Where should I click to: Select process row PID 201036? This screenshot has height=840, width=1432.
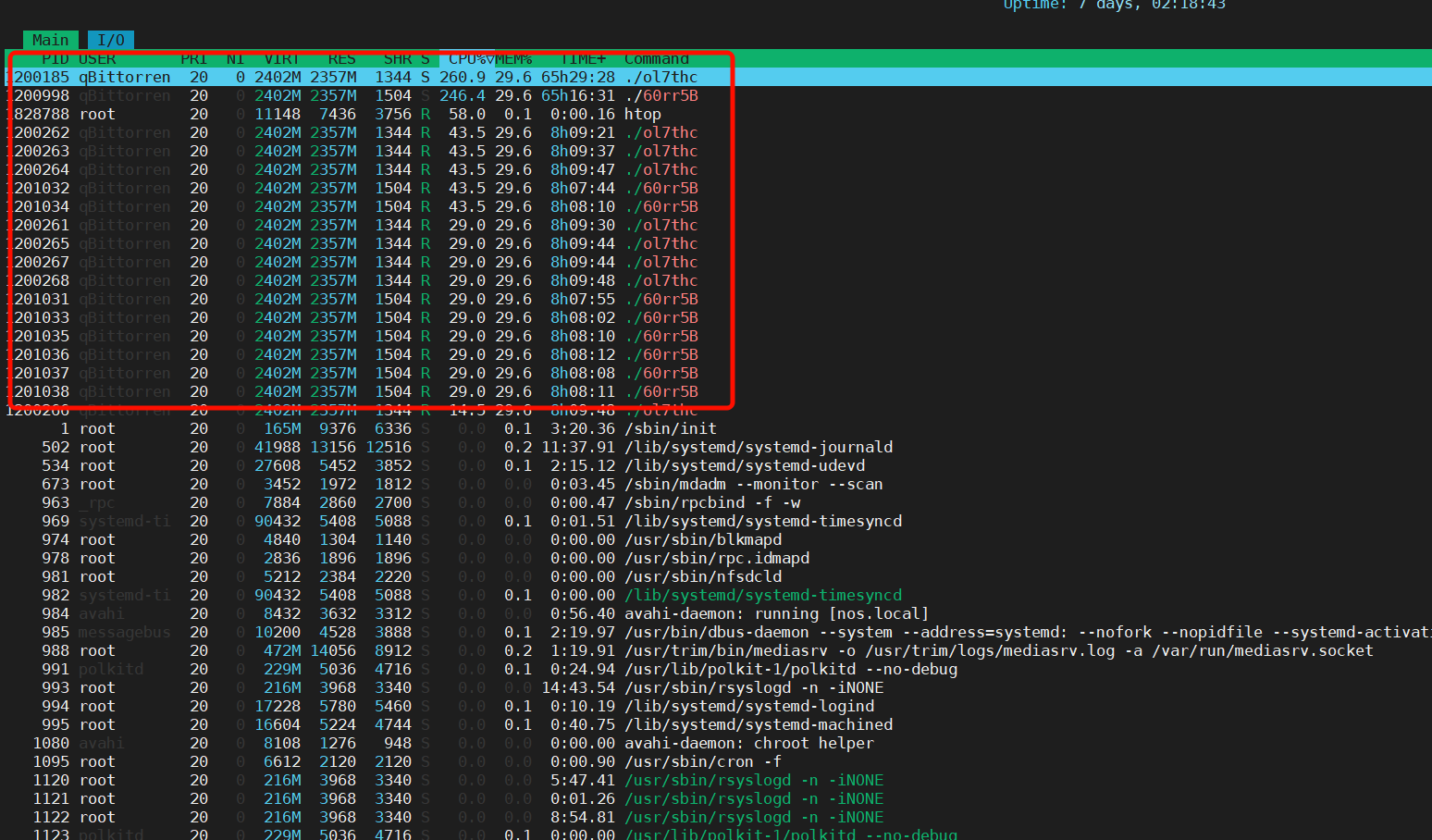718,354
